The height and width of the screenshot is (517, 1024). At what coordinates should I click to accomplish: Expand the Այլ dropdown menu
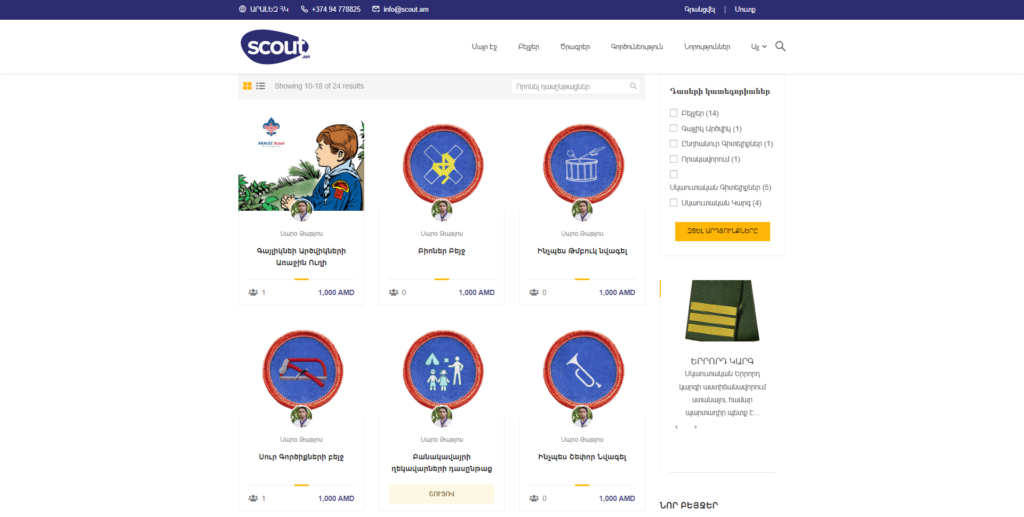[x=759, y=46]
